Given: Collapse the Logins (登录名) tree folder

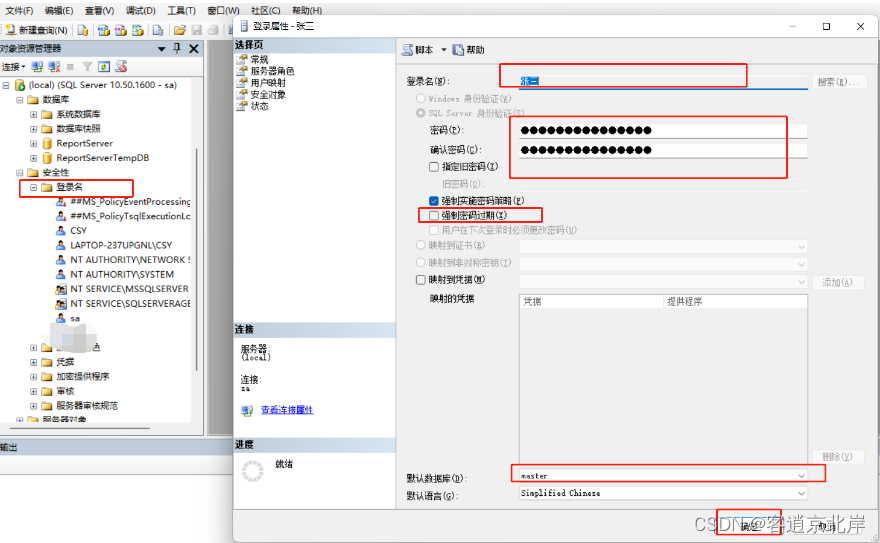Looking at the screenshot, I should [x=34, y=187].
